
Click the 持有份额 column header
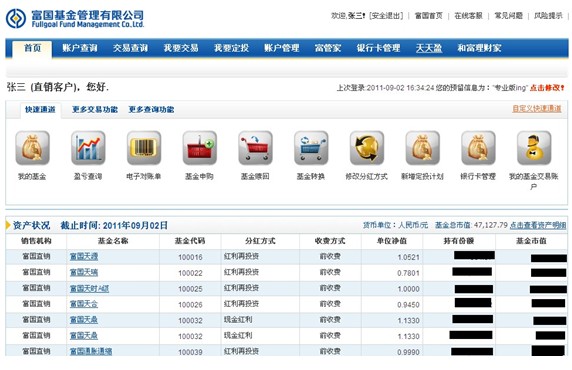point(459,241)
